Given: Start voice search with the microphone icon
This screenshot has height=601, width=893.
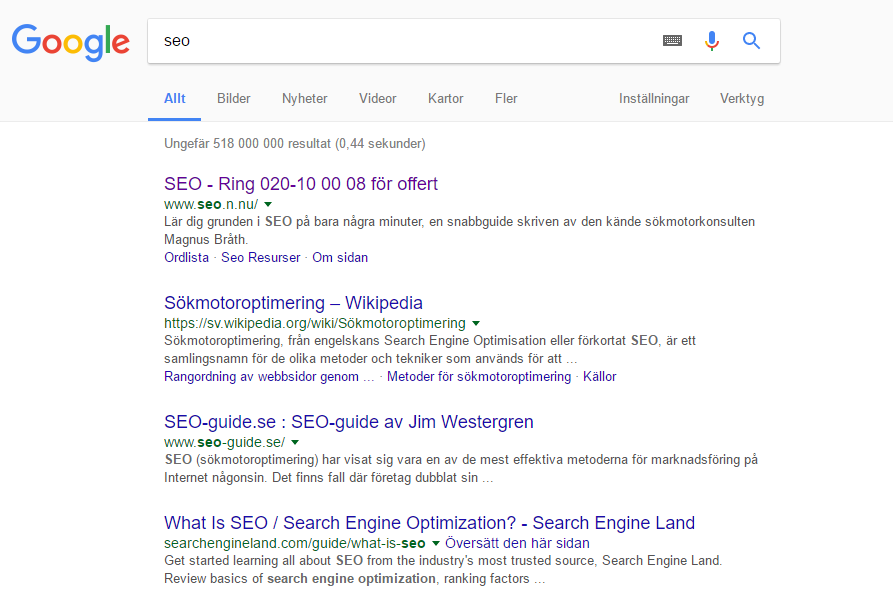Looking at the screenshot, I should tap(711, 40).
